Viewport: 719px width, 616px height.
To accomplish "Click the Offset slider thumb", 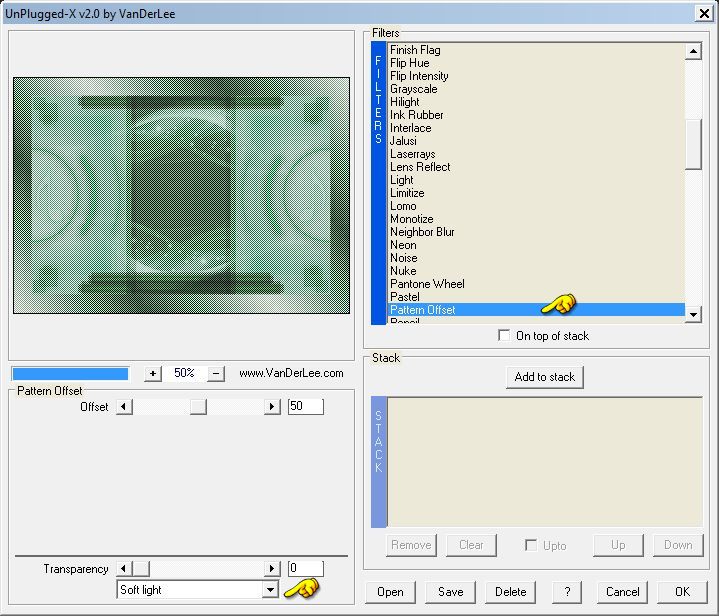I will click(198, 406).
